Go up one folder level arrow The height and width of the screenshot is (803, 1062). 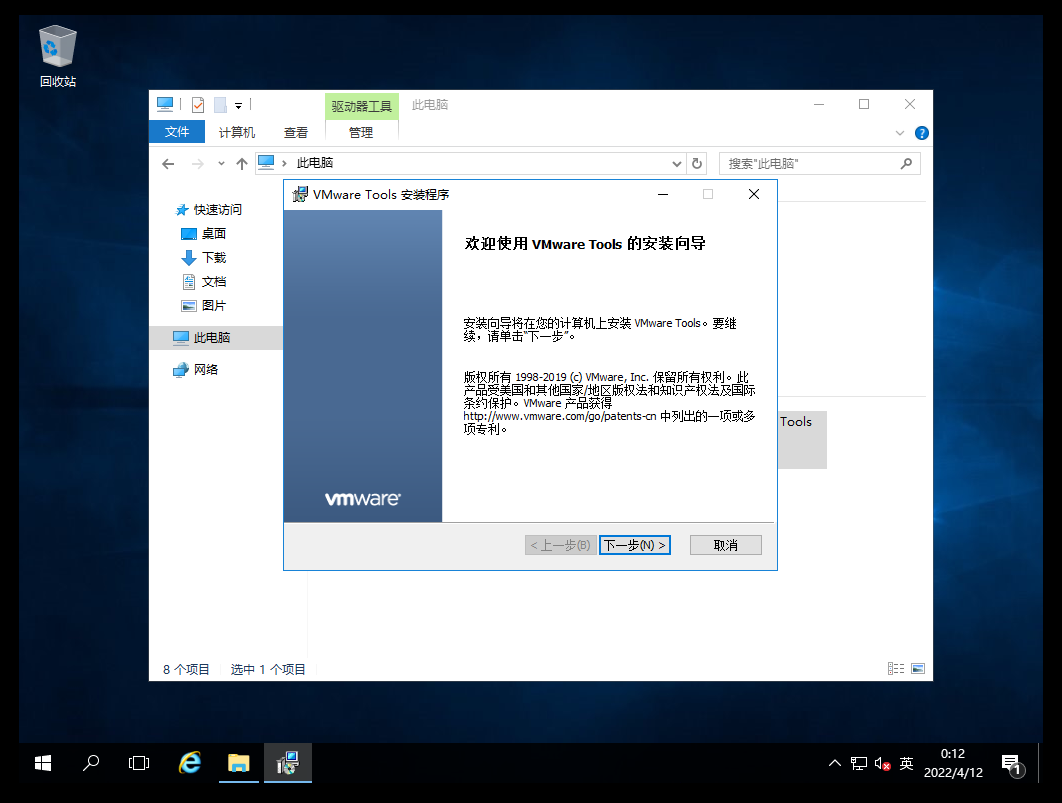242,164
